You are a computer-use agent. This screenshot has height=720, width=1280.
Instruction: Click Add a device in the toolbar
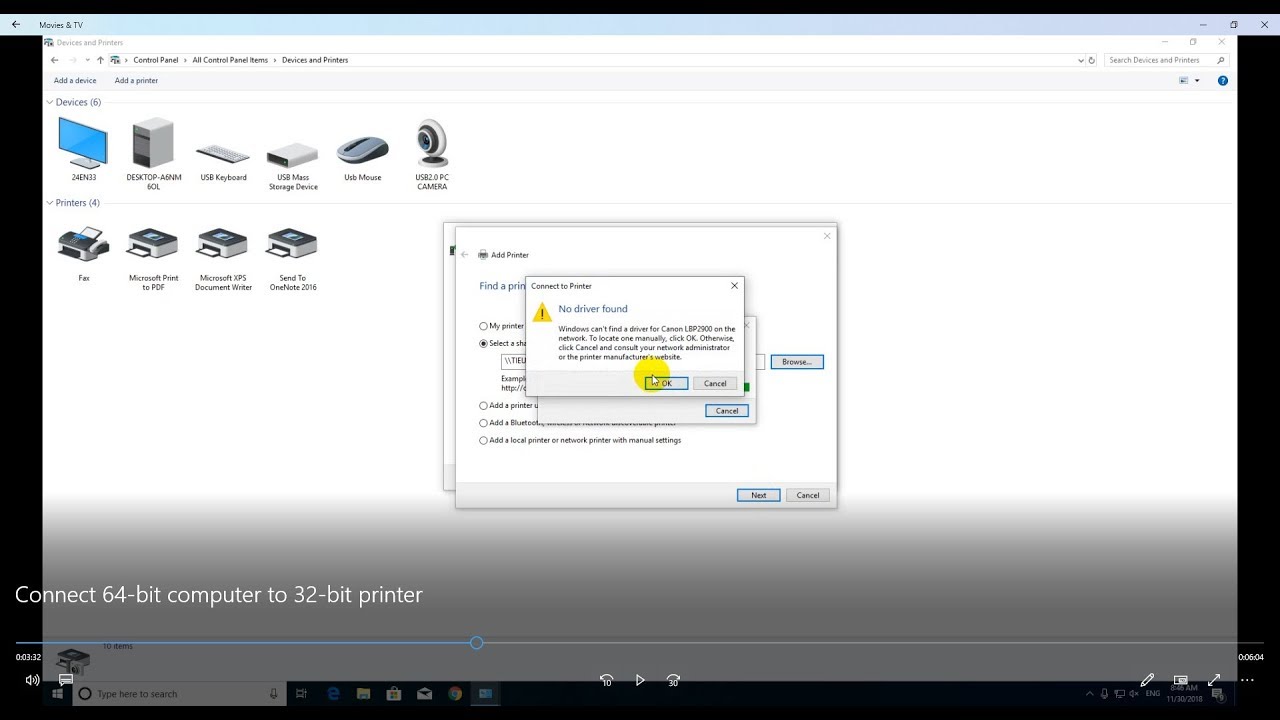click(x=75, y=80)
